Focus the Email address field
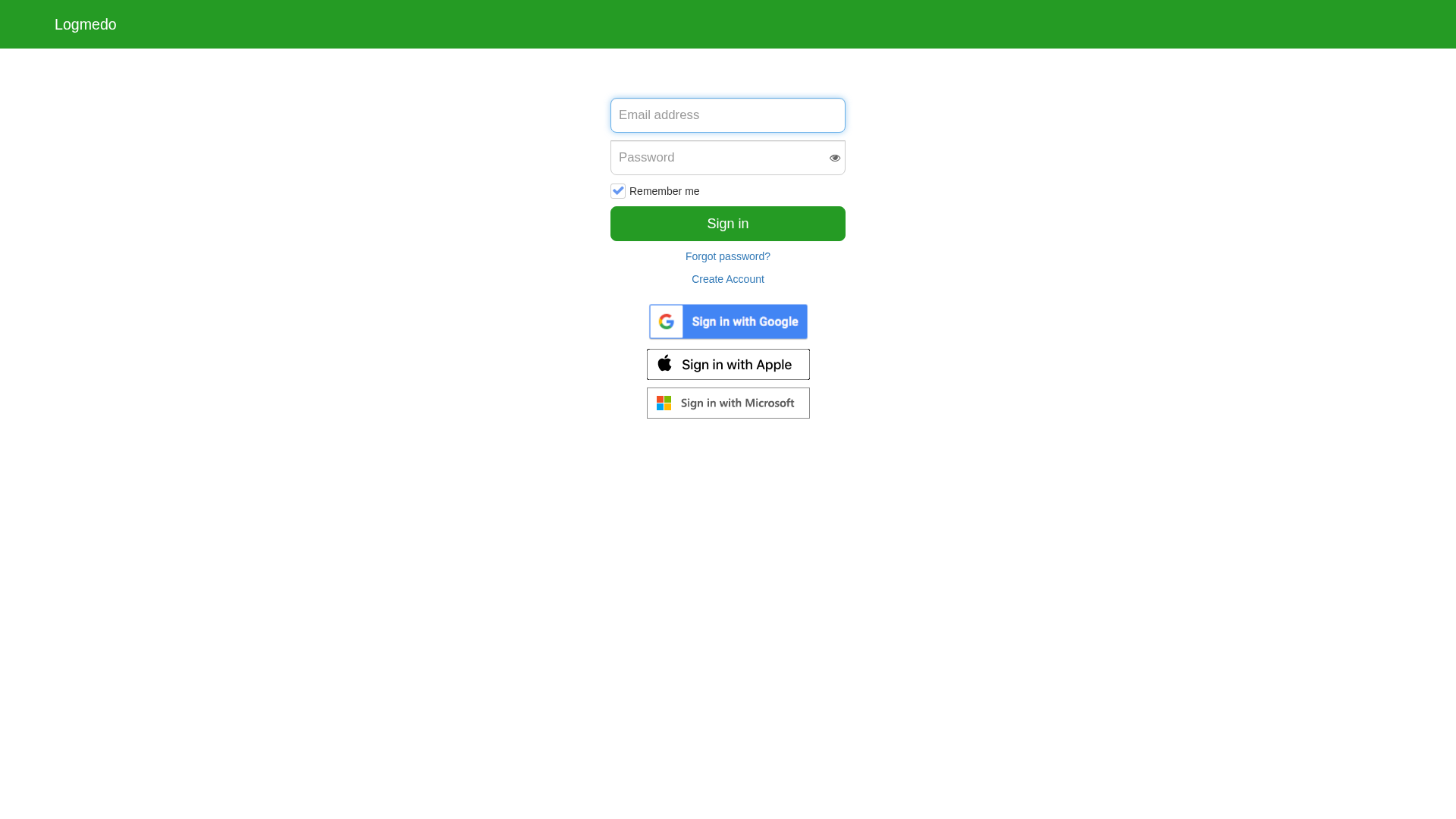This screenshot has width=1456, height=819. [728, 115]
